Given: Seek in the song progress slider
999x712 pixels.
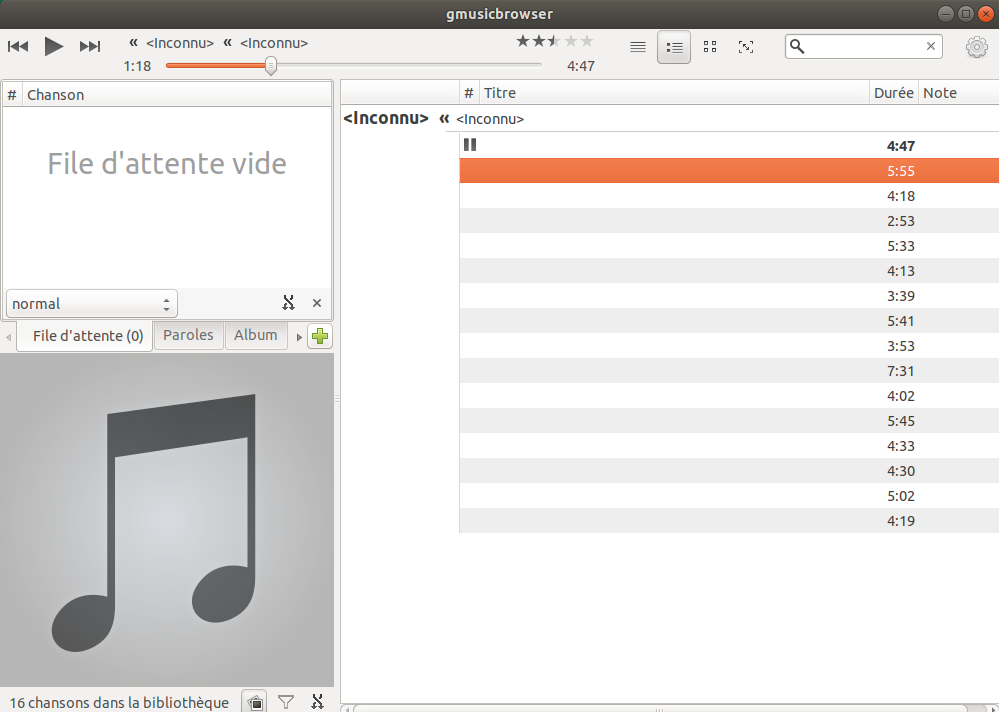Looking at the screenshot, I should [x=354, y=65].
